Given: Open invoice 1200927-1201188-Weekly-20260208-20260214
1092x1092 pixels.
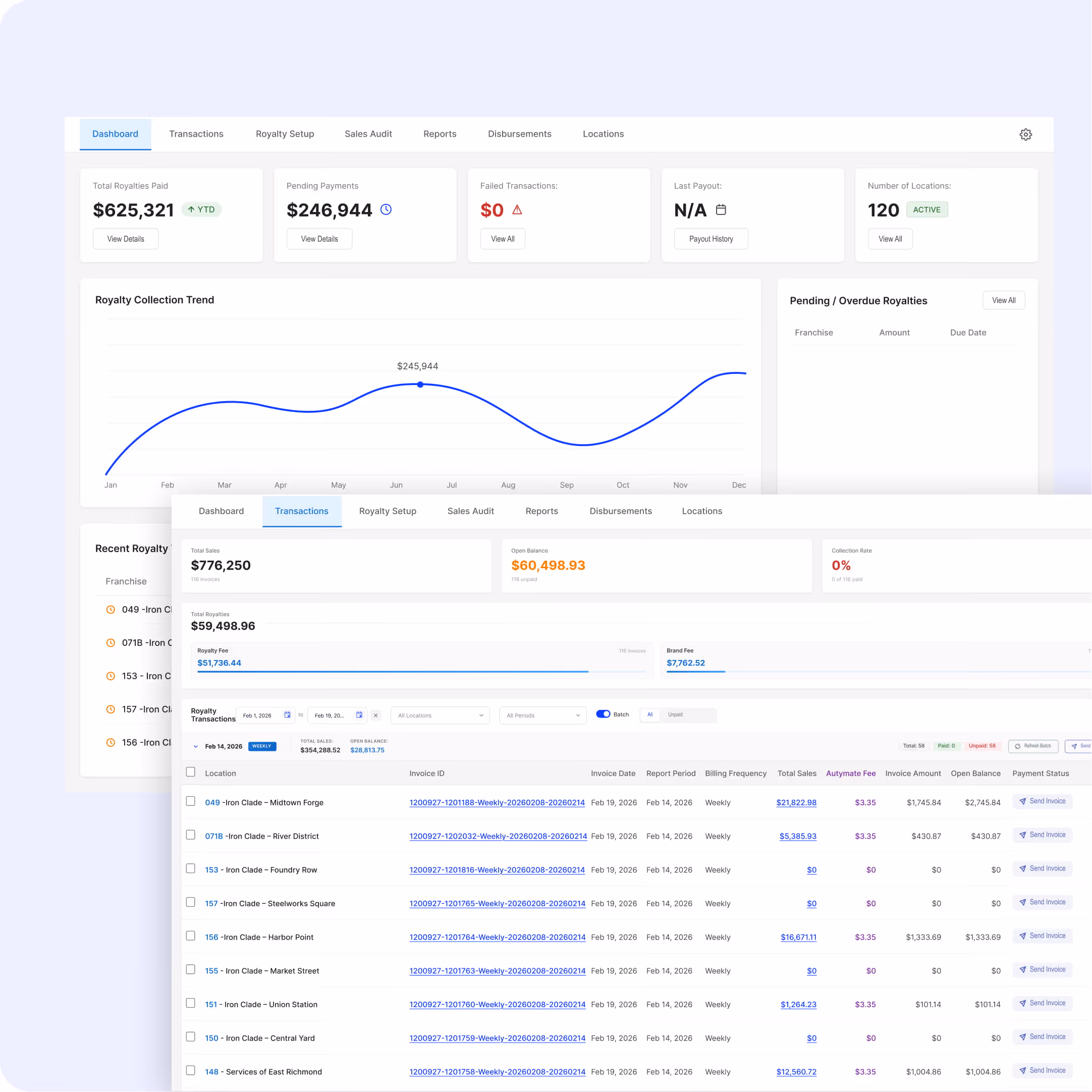Looking at the screenshot, I should (497, 802).
